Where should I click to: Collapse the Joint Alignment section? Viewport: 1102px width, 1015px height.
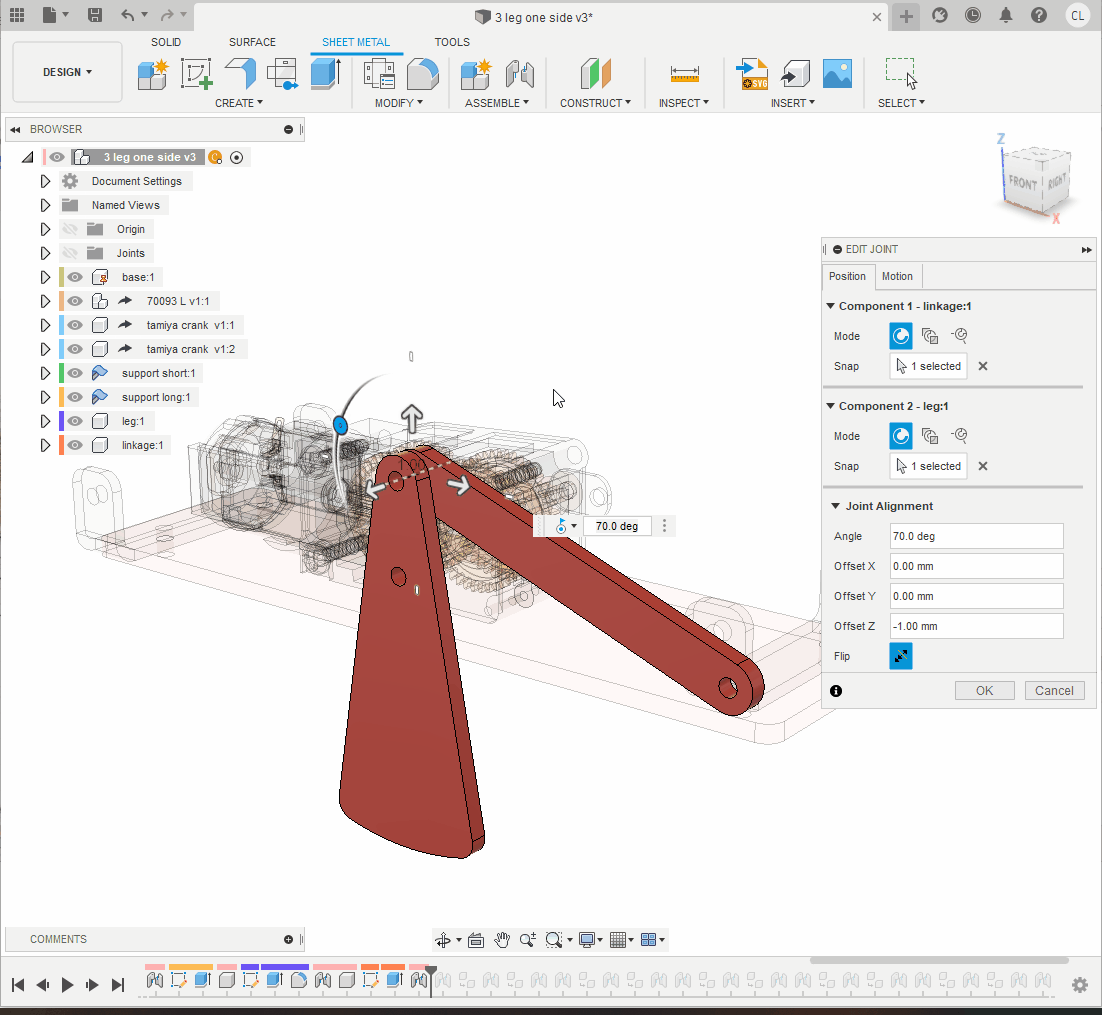833,506
